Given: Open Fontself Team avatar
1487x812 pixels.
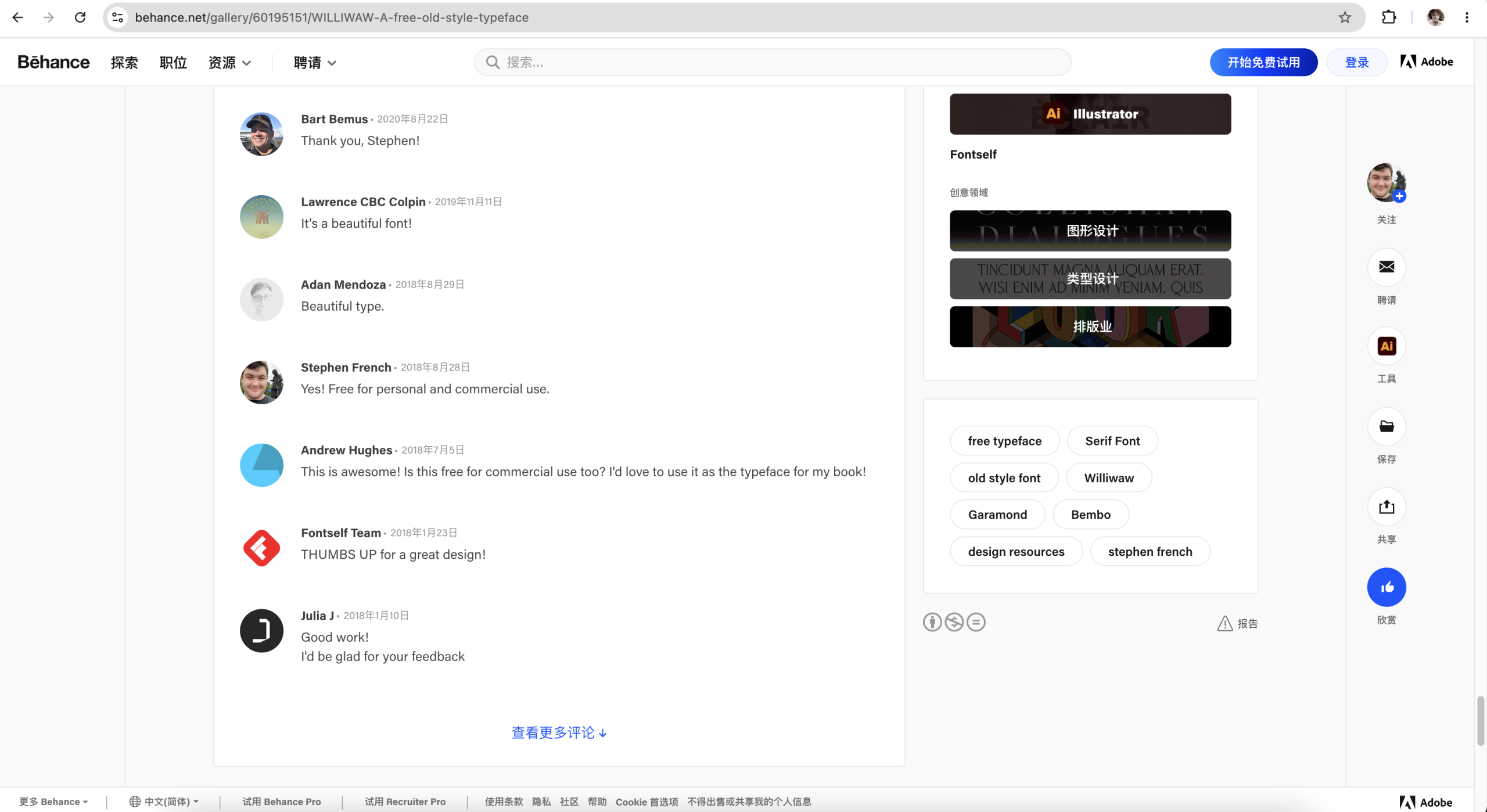Looking at the screenshot, I should click(261, 548).
